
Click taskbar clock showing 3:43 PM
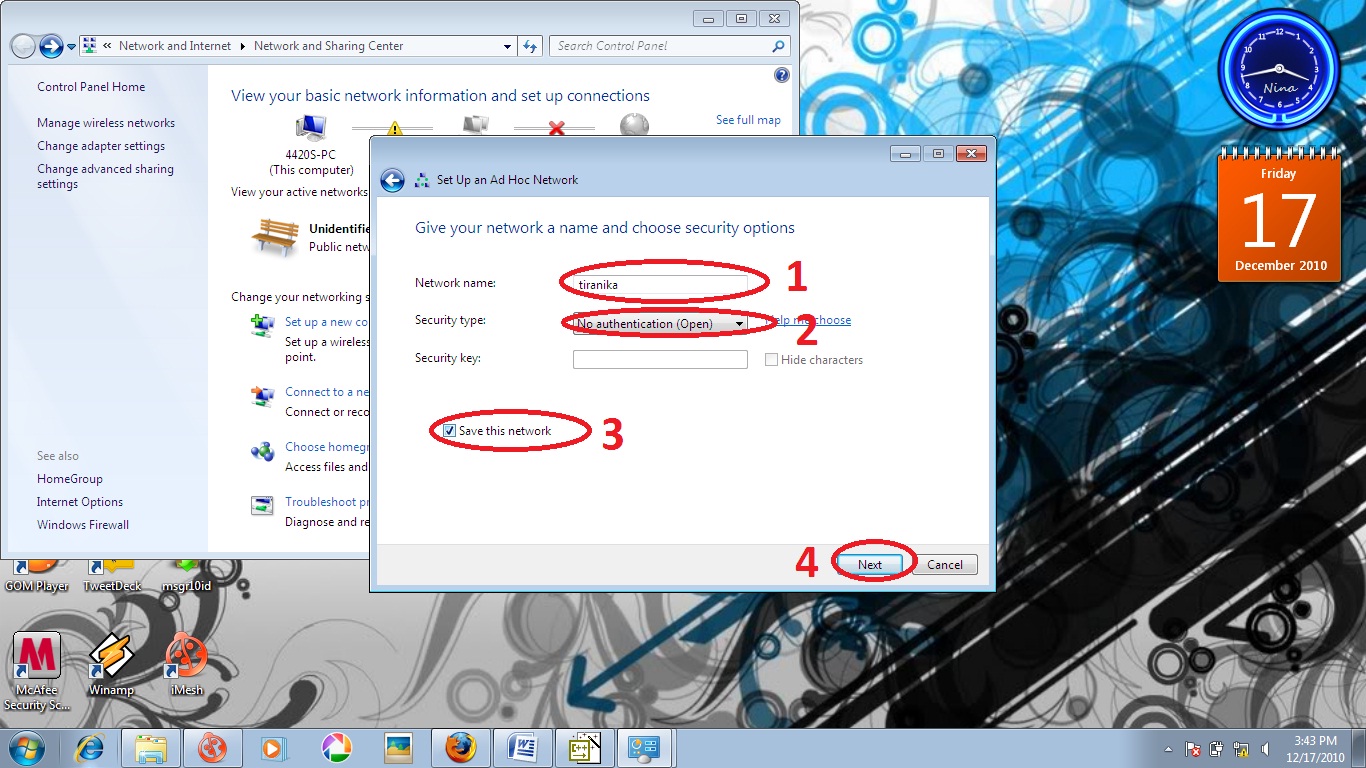(1314, 748)
